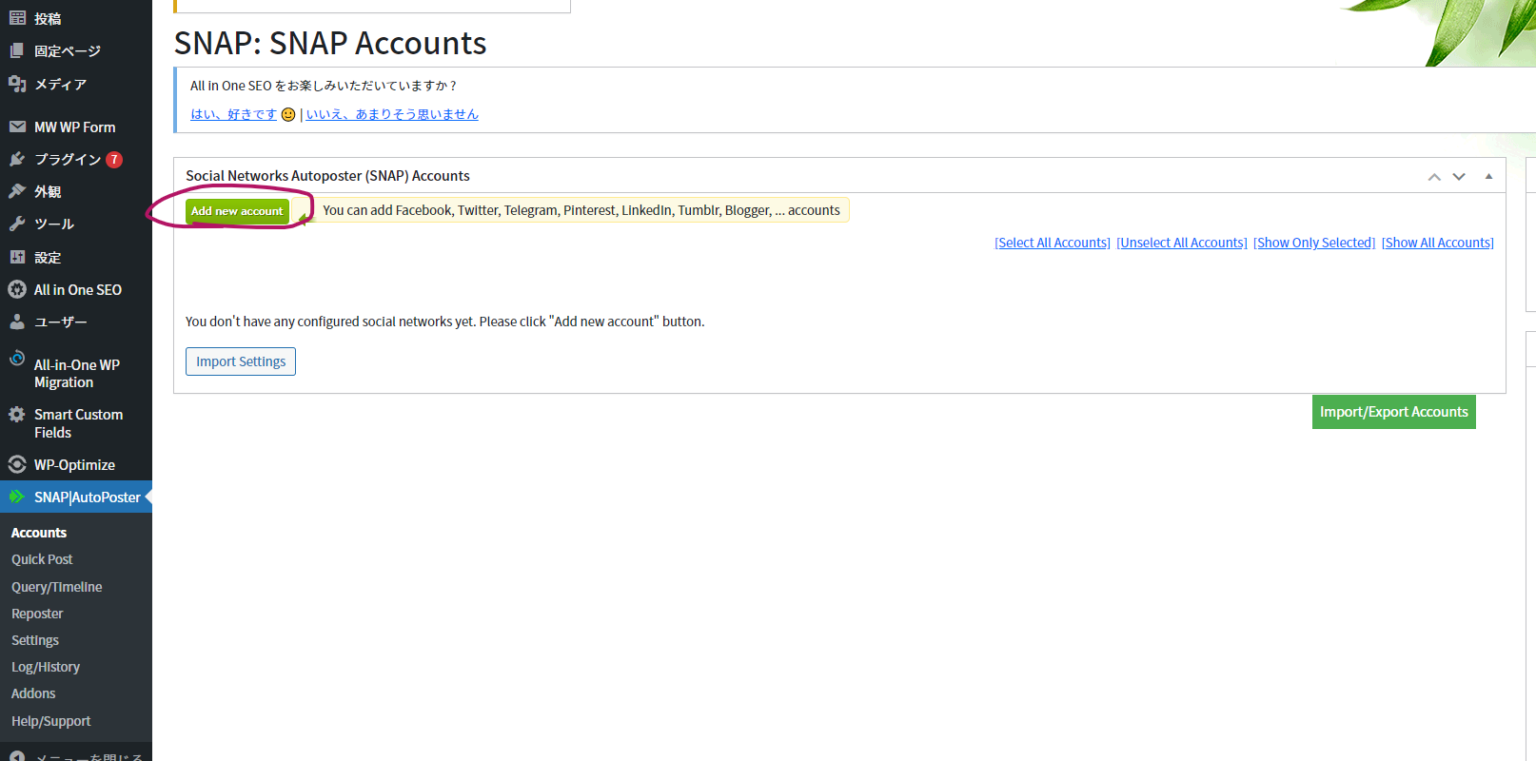Open the 外観 (Appearance) brush icon

(x=18, y=191)
